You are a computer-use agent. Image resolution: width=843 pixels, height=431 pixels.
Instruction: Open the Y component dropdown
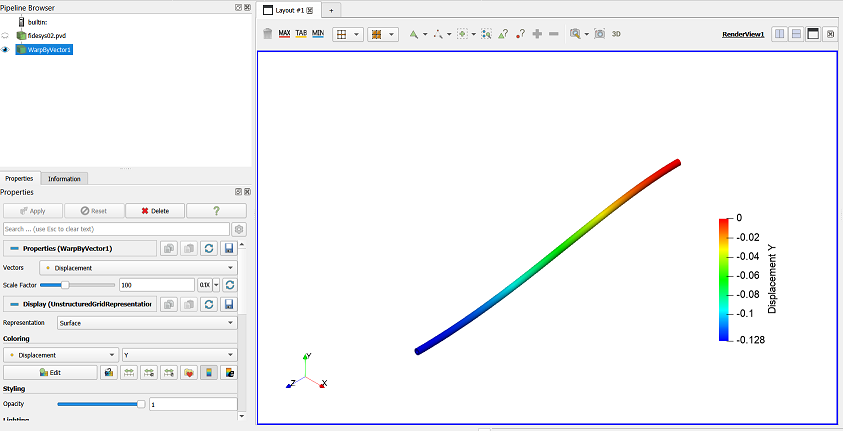[180, 355]
